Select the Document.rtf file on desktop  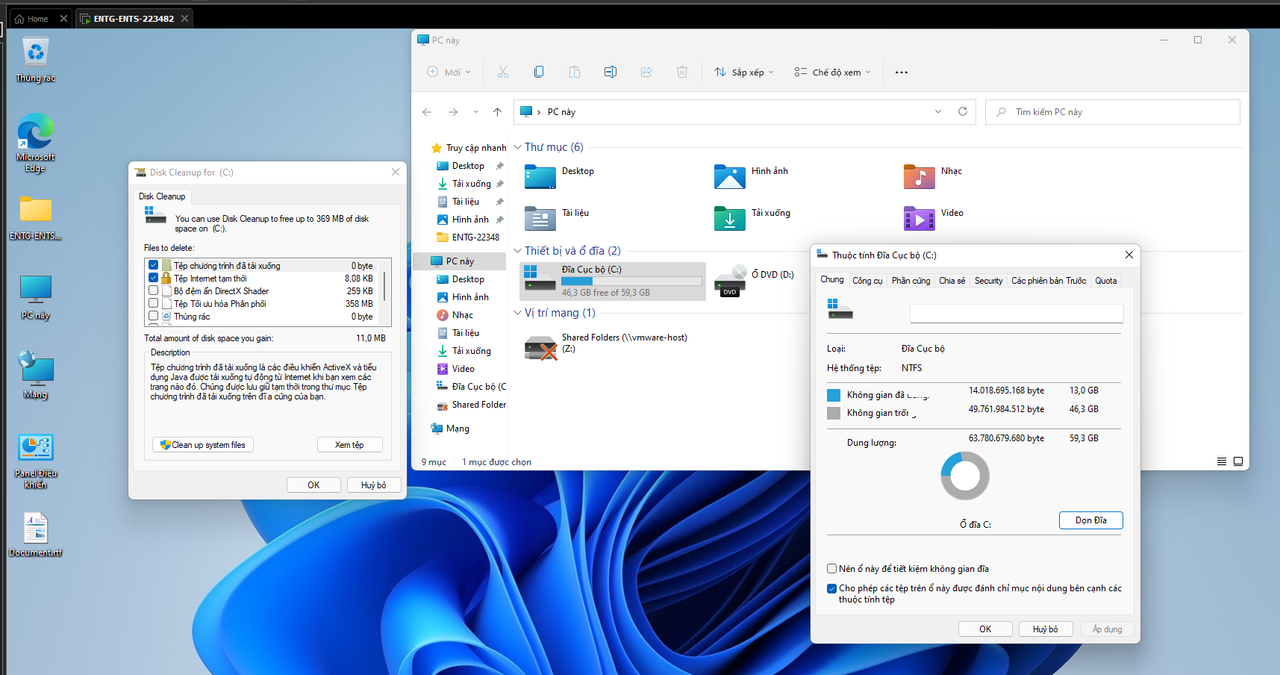pos(35,535)
